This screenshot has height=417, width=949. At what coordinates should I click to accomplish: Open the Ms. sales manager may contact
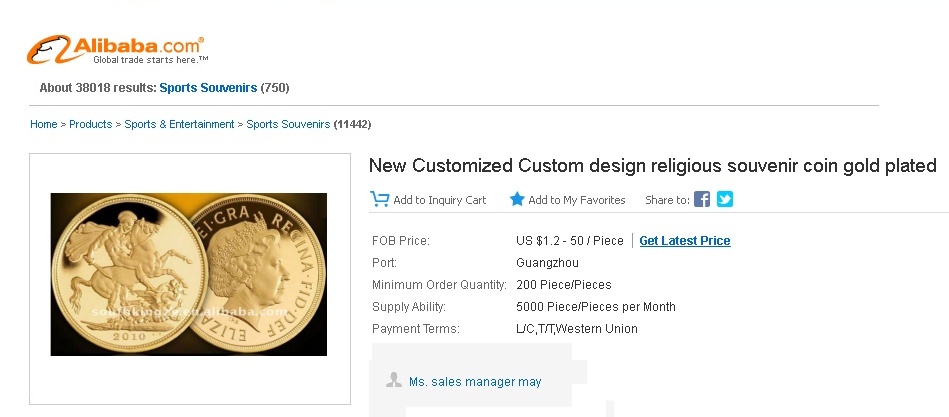tap(475, 382)
